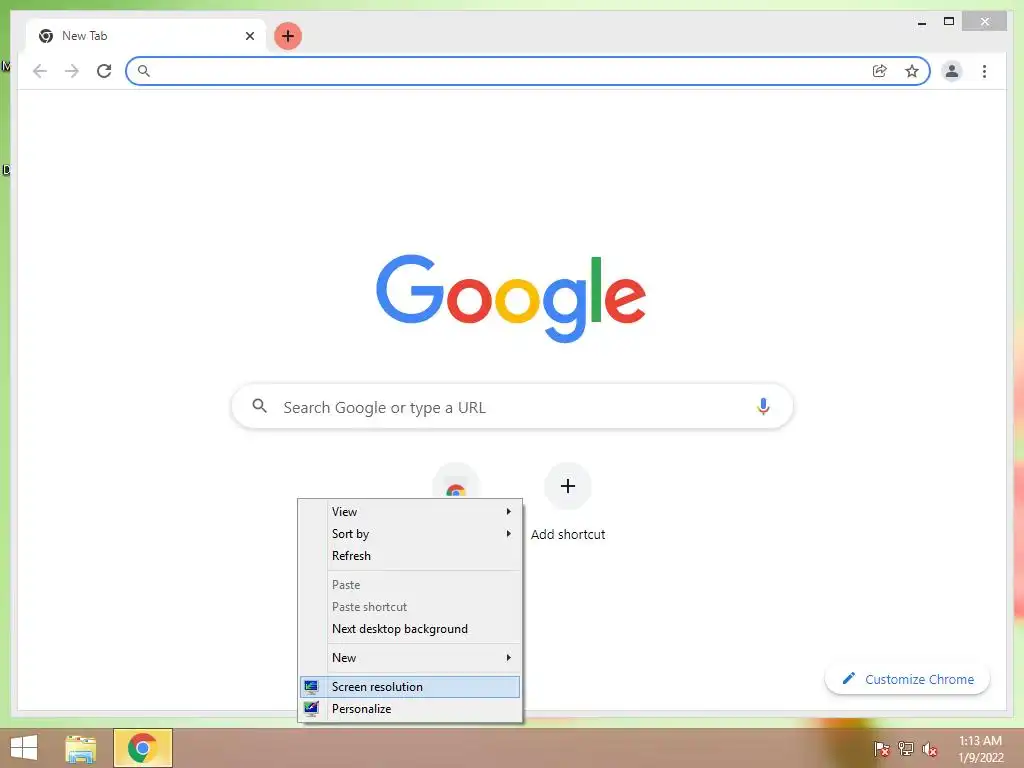Click the Add shortcut plus tile

point(568,486)
